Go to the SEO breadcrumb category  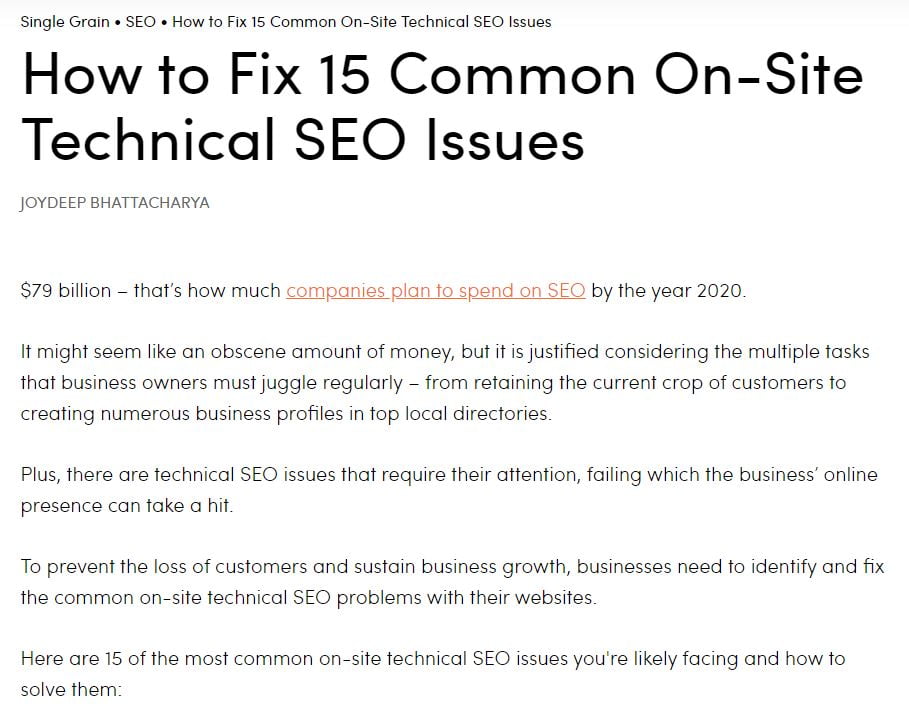141,22
